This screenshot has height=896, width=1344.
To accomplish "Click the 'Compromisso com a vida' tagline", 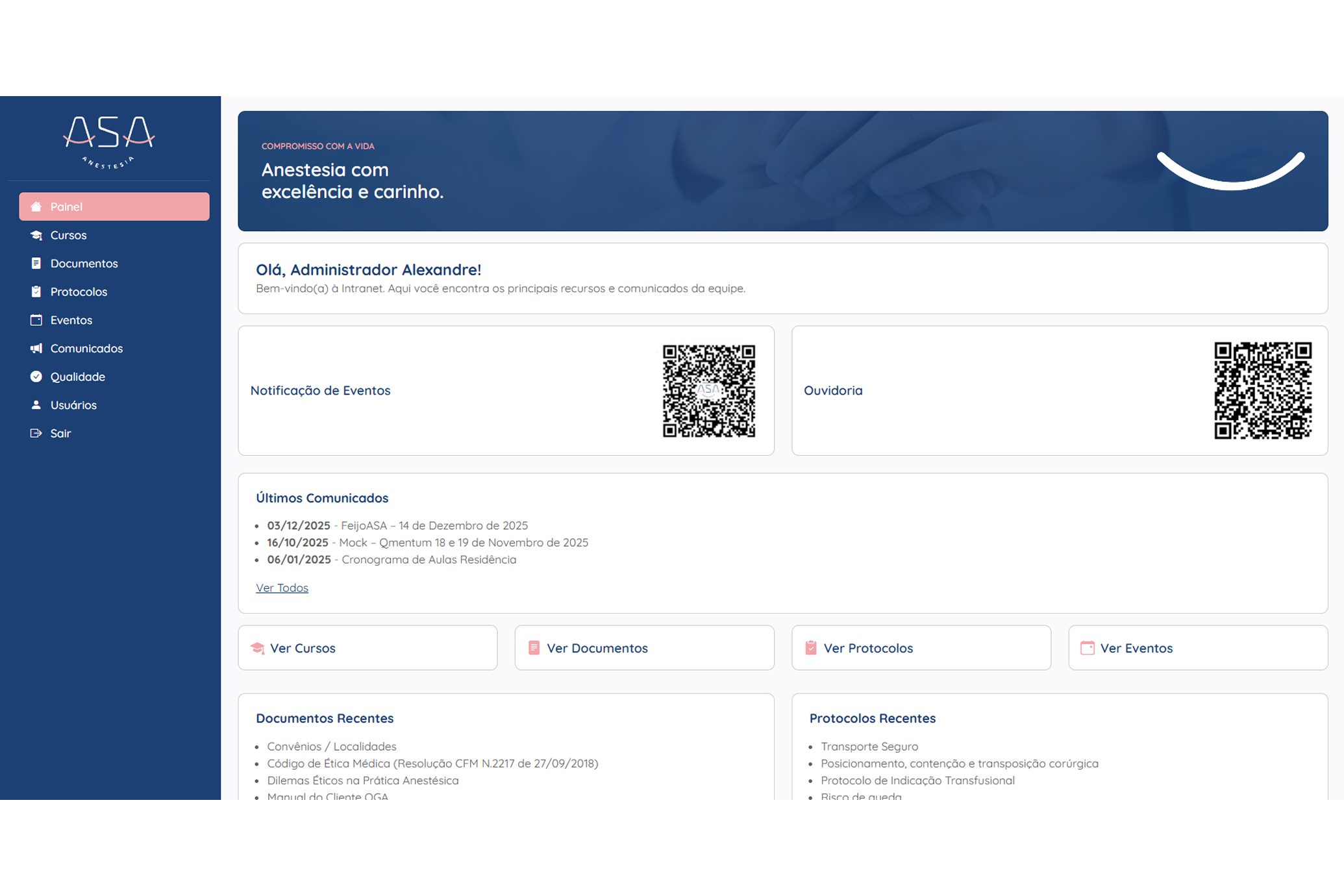I will (318, 146).
